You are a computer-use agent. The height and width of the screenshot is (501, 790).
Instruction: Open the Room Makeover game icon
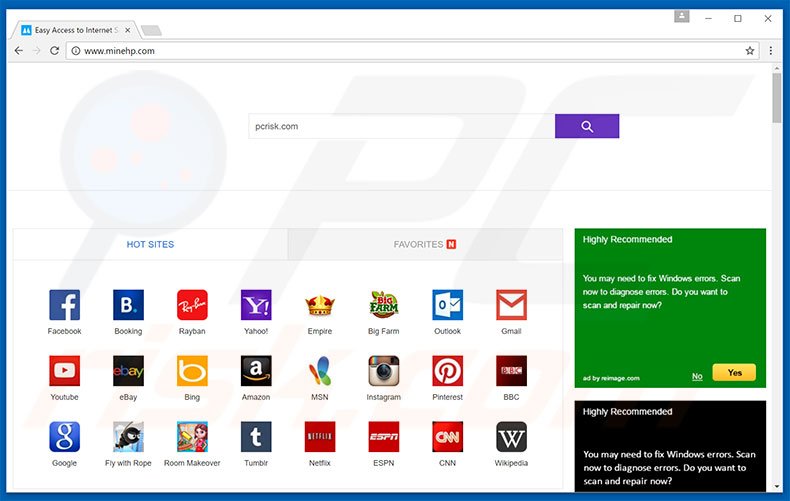[192, 437]
